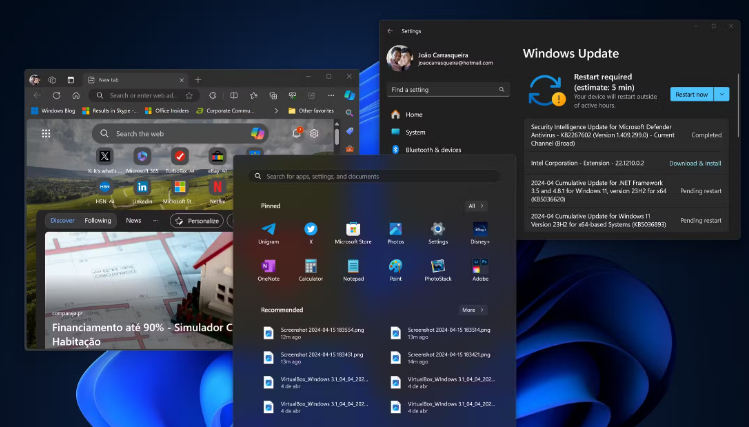Open Windows Blog favorite in Edge
This screenshot has height=427, width=749.
point(53,111)
